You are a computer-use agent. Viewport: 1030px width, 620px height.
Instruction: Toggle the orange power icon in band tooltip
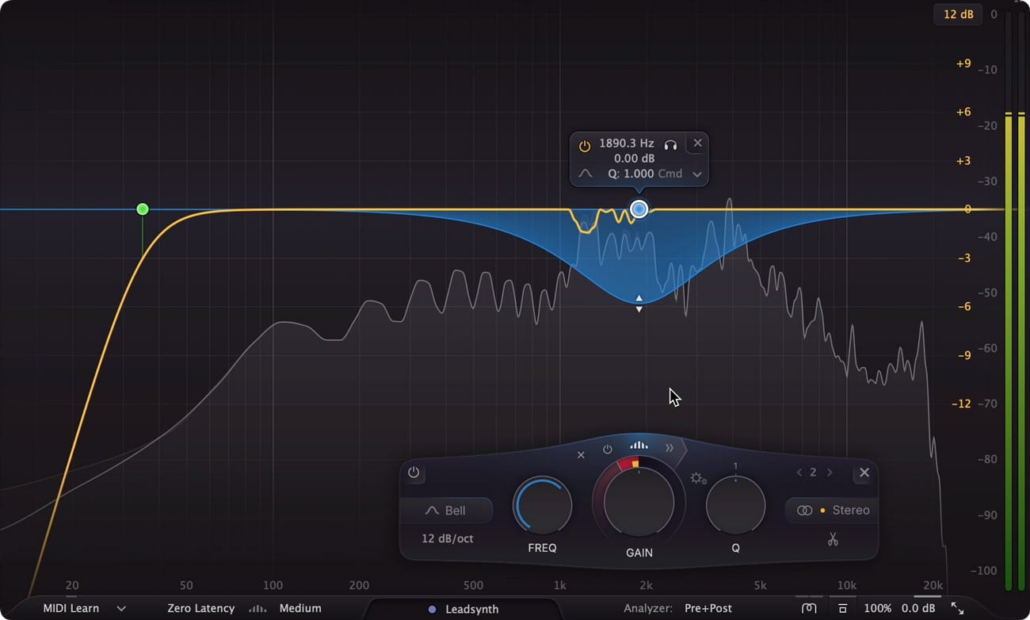[585, 146]
